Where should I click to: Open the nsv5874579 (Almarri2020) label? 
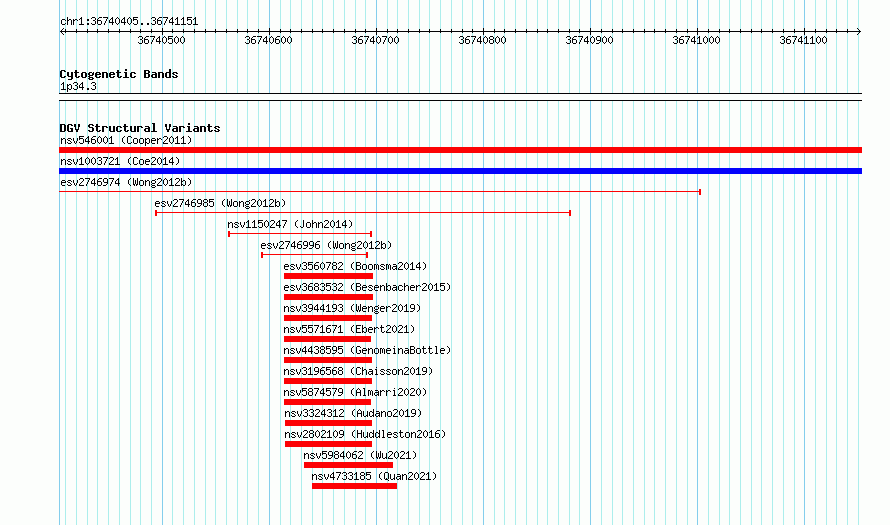click(x=355, y=392)
